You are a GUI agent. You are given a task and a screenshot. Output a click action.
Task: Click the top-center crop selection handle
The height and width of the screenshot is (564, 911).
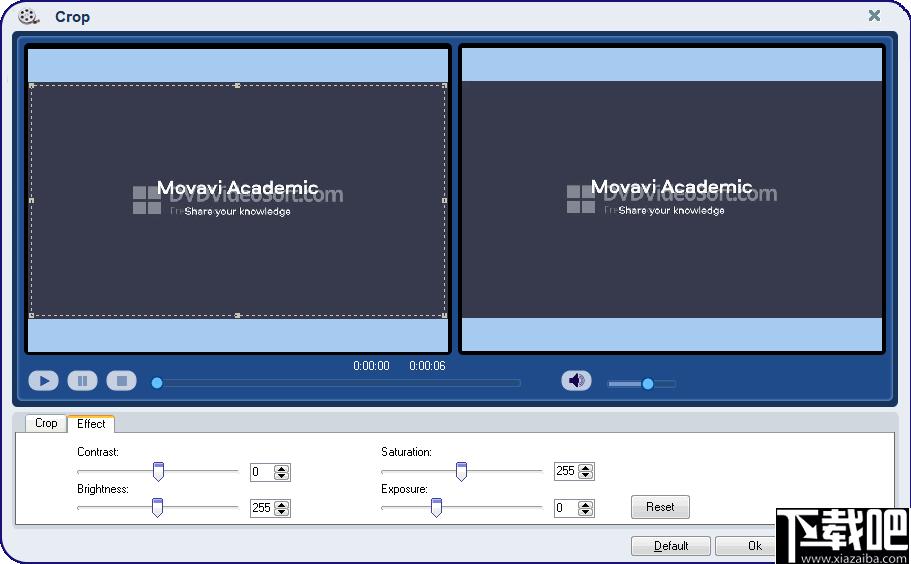tap(237, 85)
